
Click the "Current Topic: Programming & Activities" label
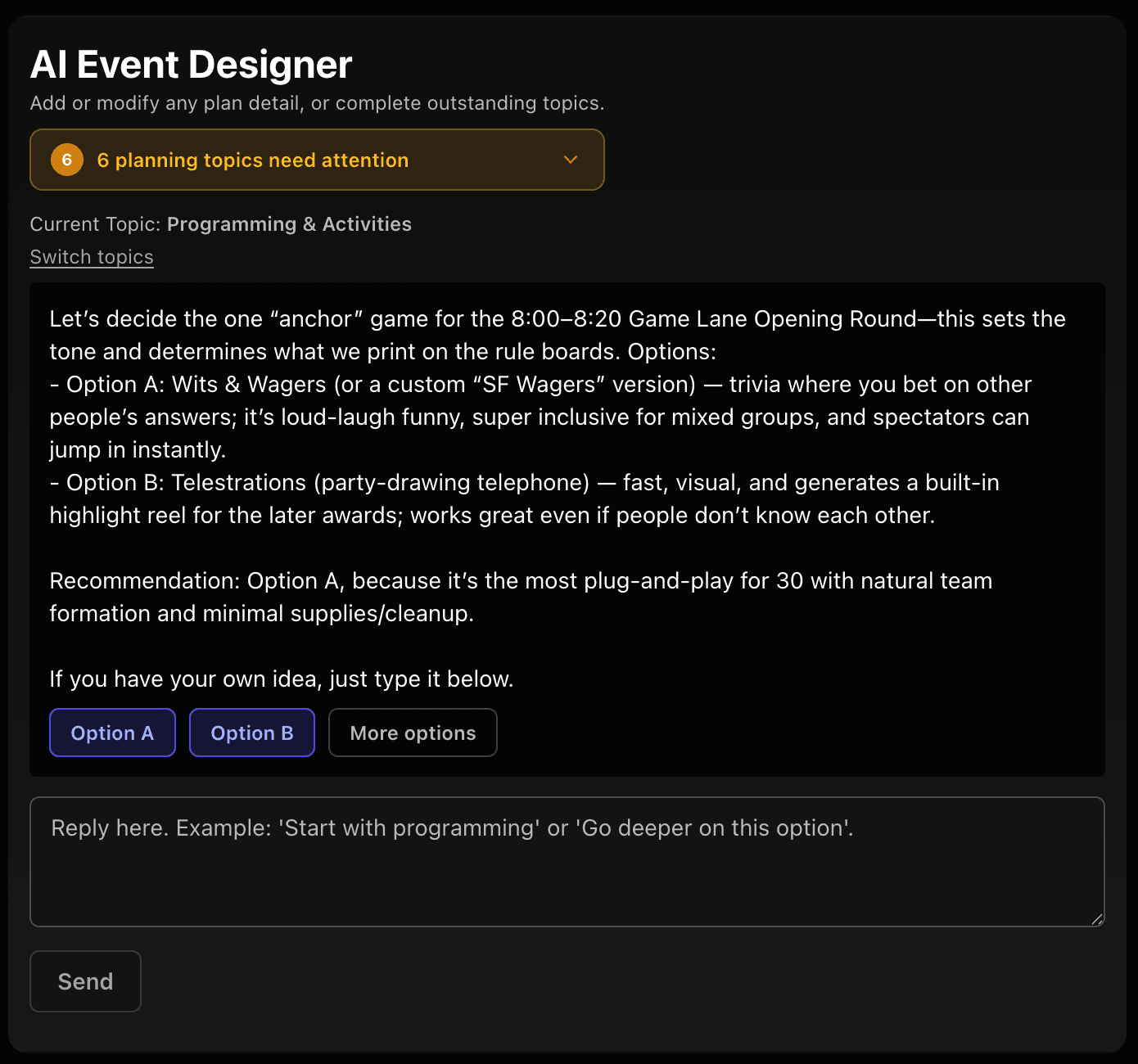pyautogui.click(x=220, y=223)
